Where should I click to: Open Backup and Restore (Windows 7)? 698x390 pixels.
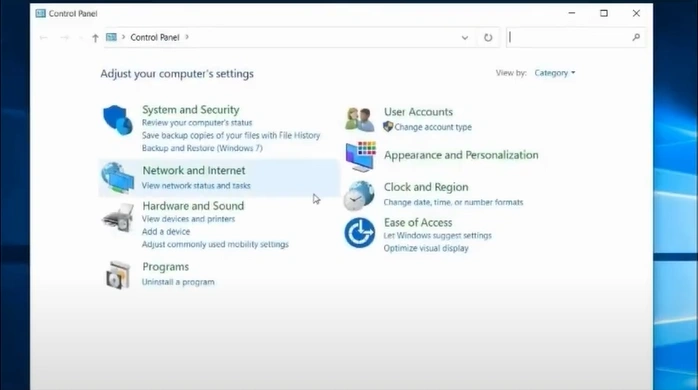point(202,148)
